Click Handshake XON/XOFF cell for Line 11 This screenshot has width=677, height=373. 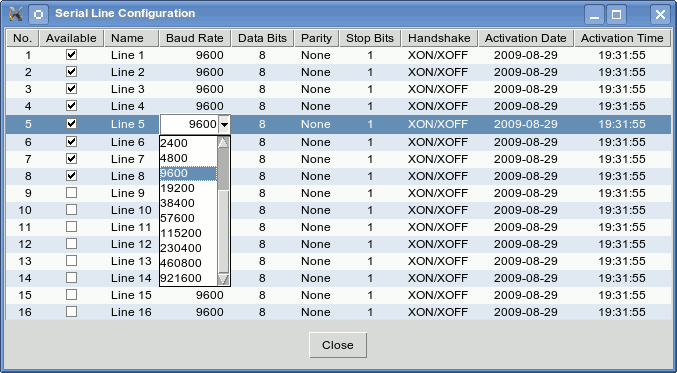coord(439,227)
